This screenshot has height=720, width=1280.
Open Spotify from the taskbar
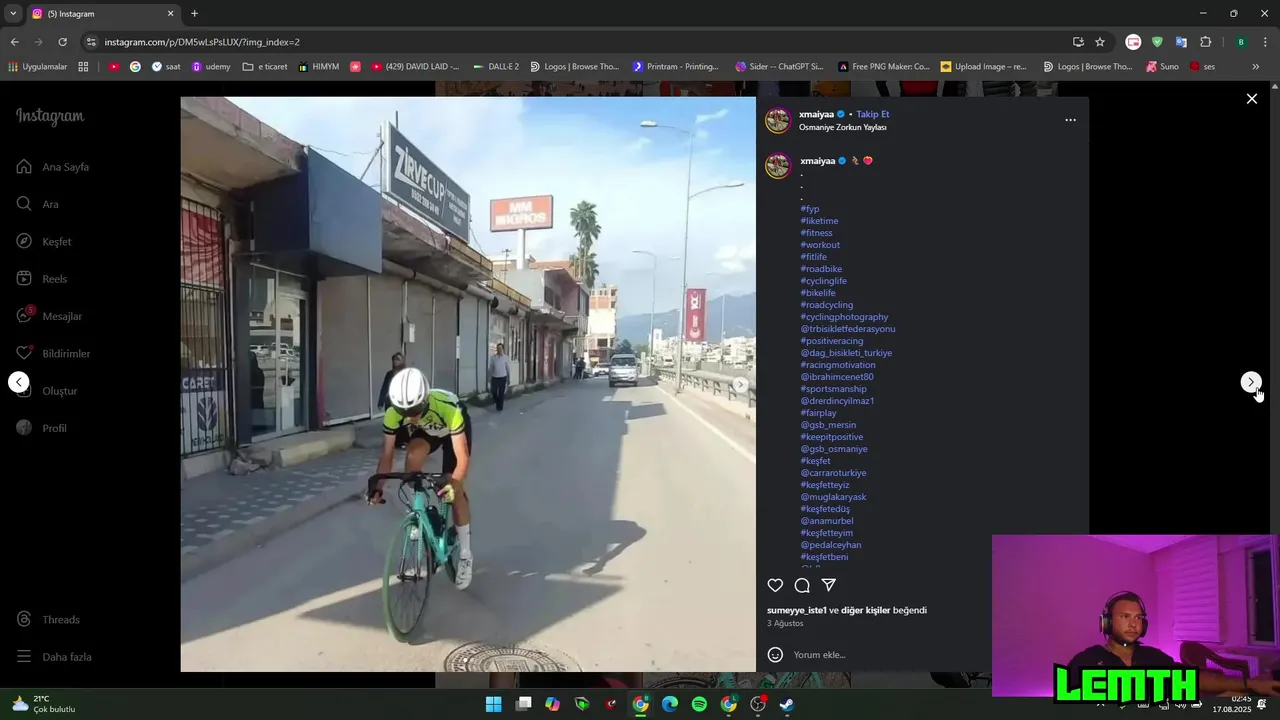tap(699, 704)
